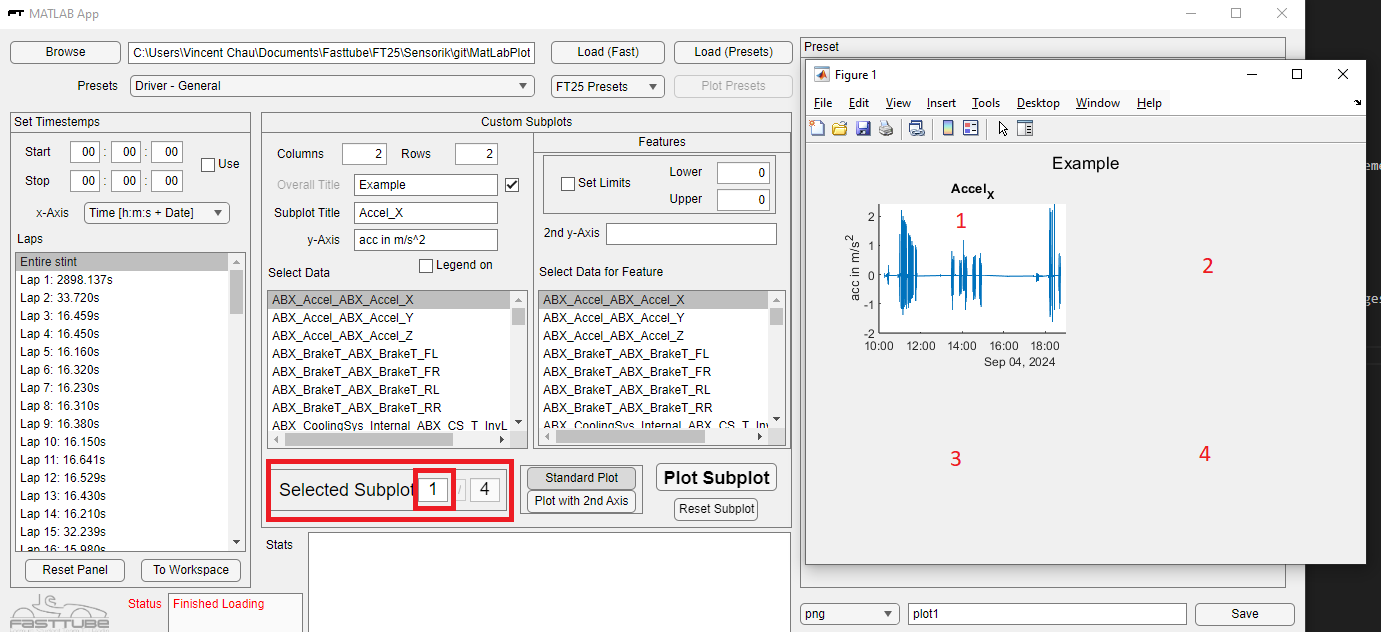This screenshot has width=1381, height=632.
Task: Open the png file format dropdown
Action: [849, 614]
